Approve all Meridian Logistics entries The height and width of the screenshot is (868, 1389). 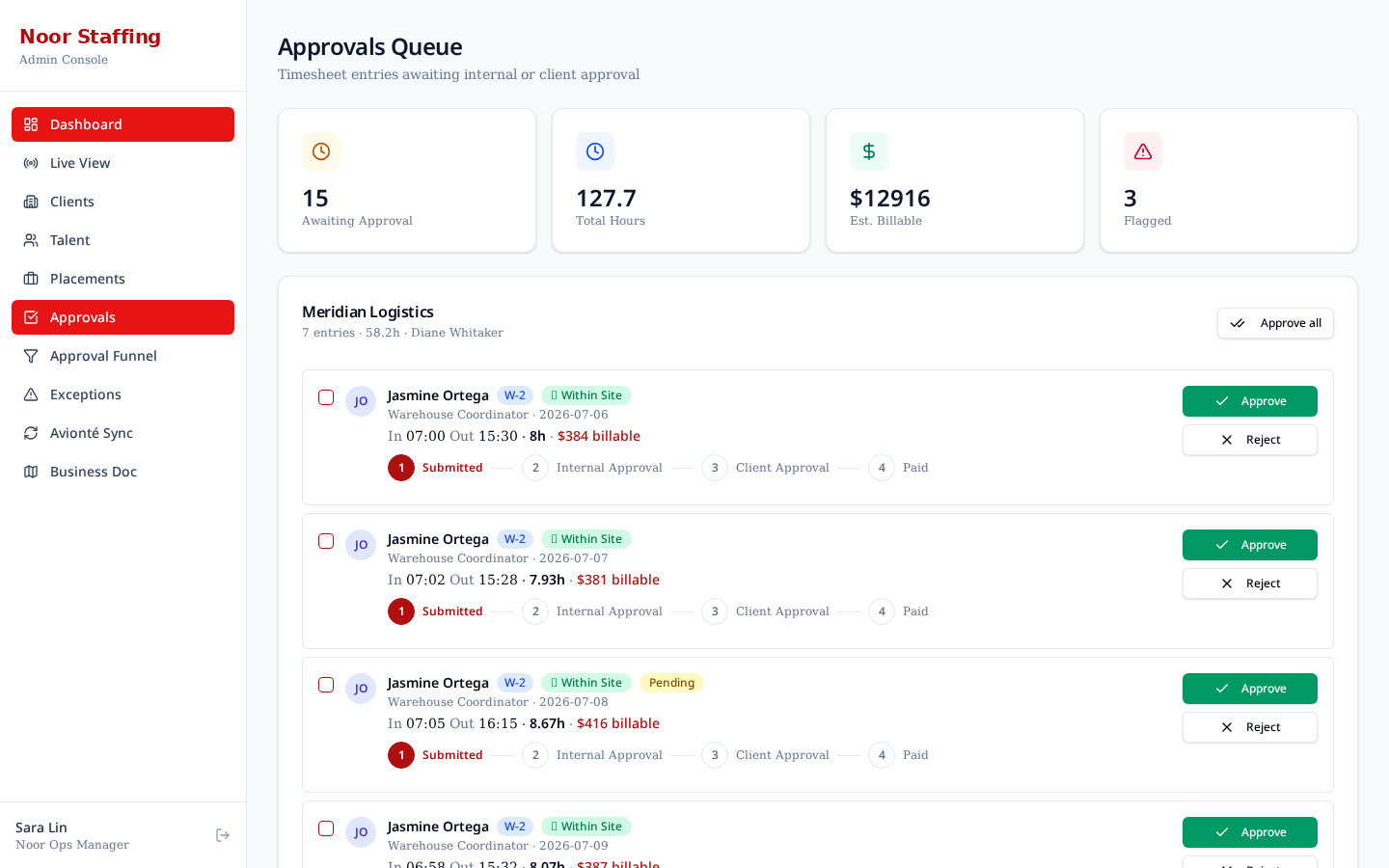tap(1275, 323)
